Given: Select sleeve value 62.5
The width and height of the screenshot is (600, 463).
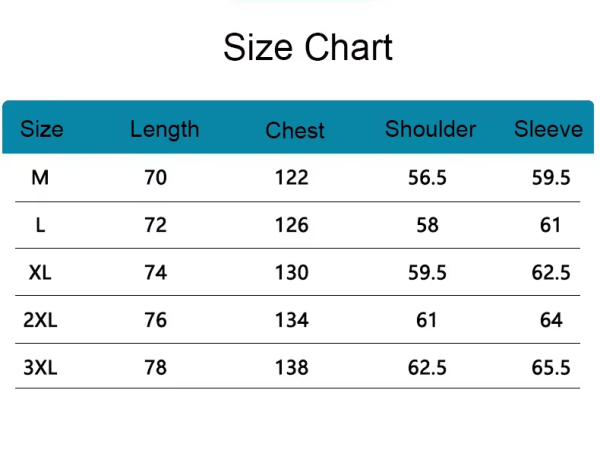Looking at the screenshot, I should pos(550,273).
